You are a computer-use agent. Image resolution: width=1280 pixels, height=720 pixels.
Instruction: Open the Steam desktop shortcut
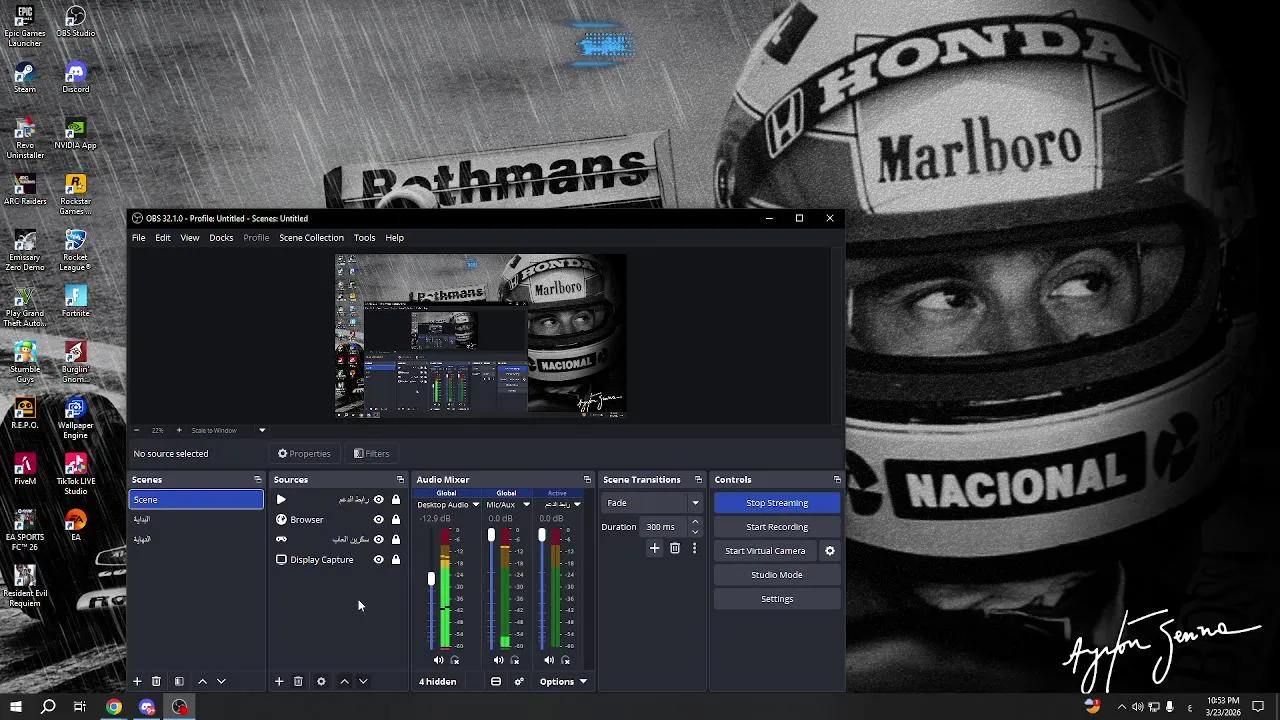tap(25, 77)
